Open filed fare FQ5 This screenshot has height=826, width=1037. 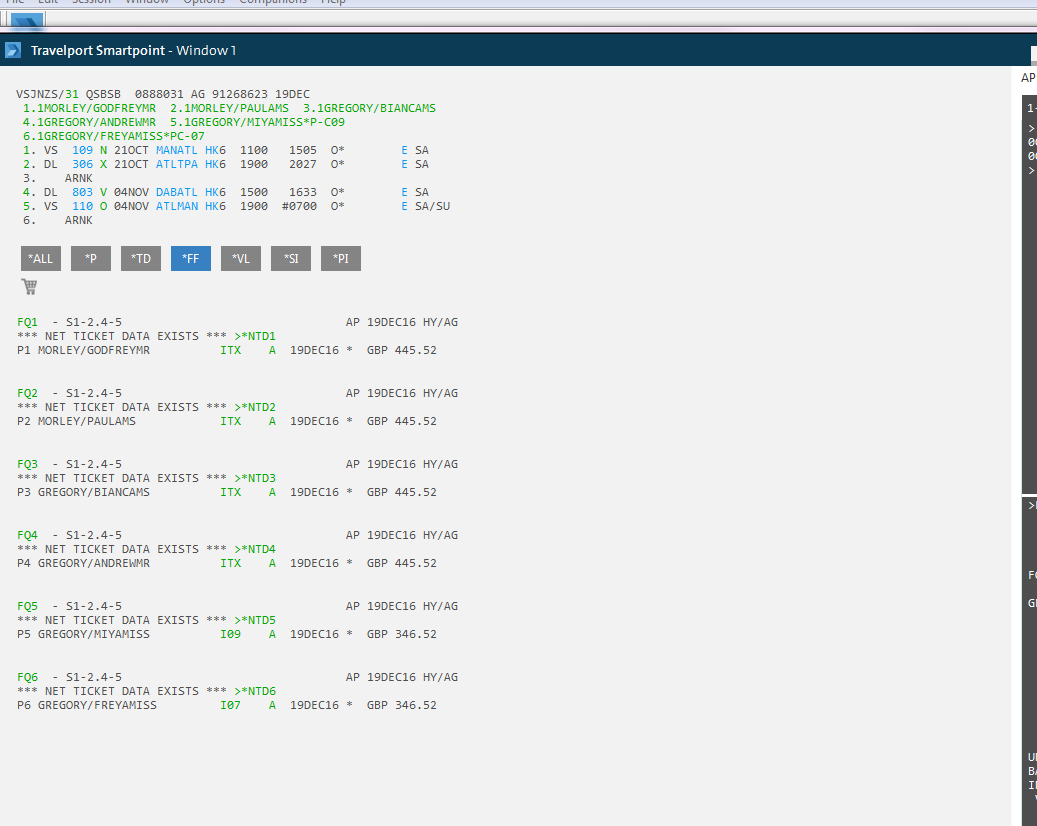tap(27, 606)
